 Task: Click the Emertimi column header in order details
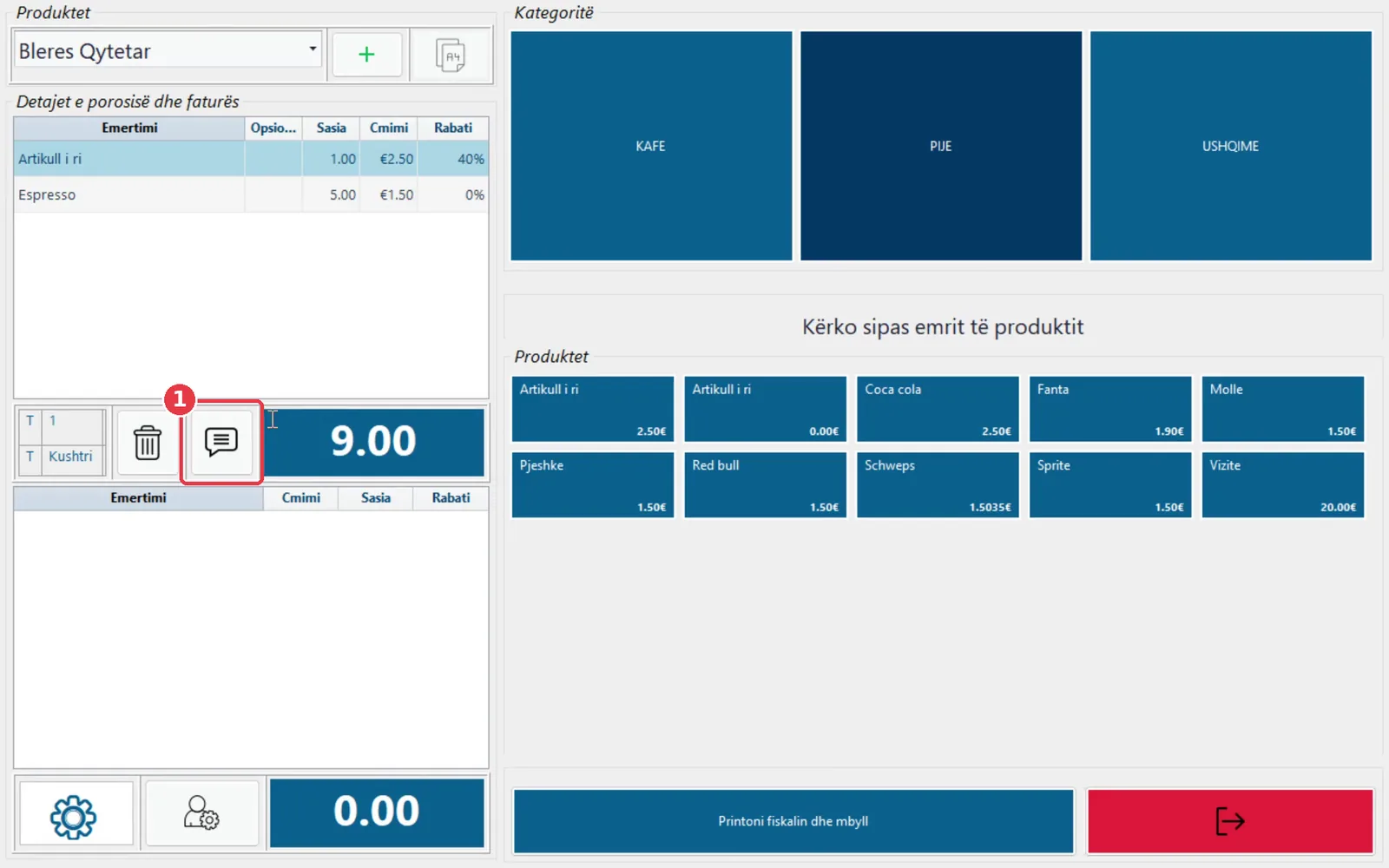click(129, 128)
